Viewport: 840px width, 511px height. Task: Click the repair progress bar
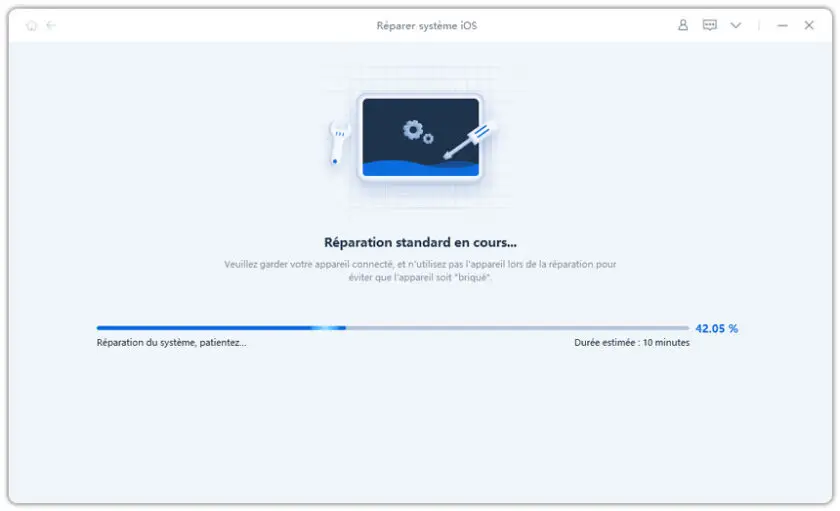(393, 328)
